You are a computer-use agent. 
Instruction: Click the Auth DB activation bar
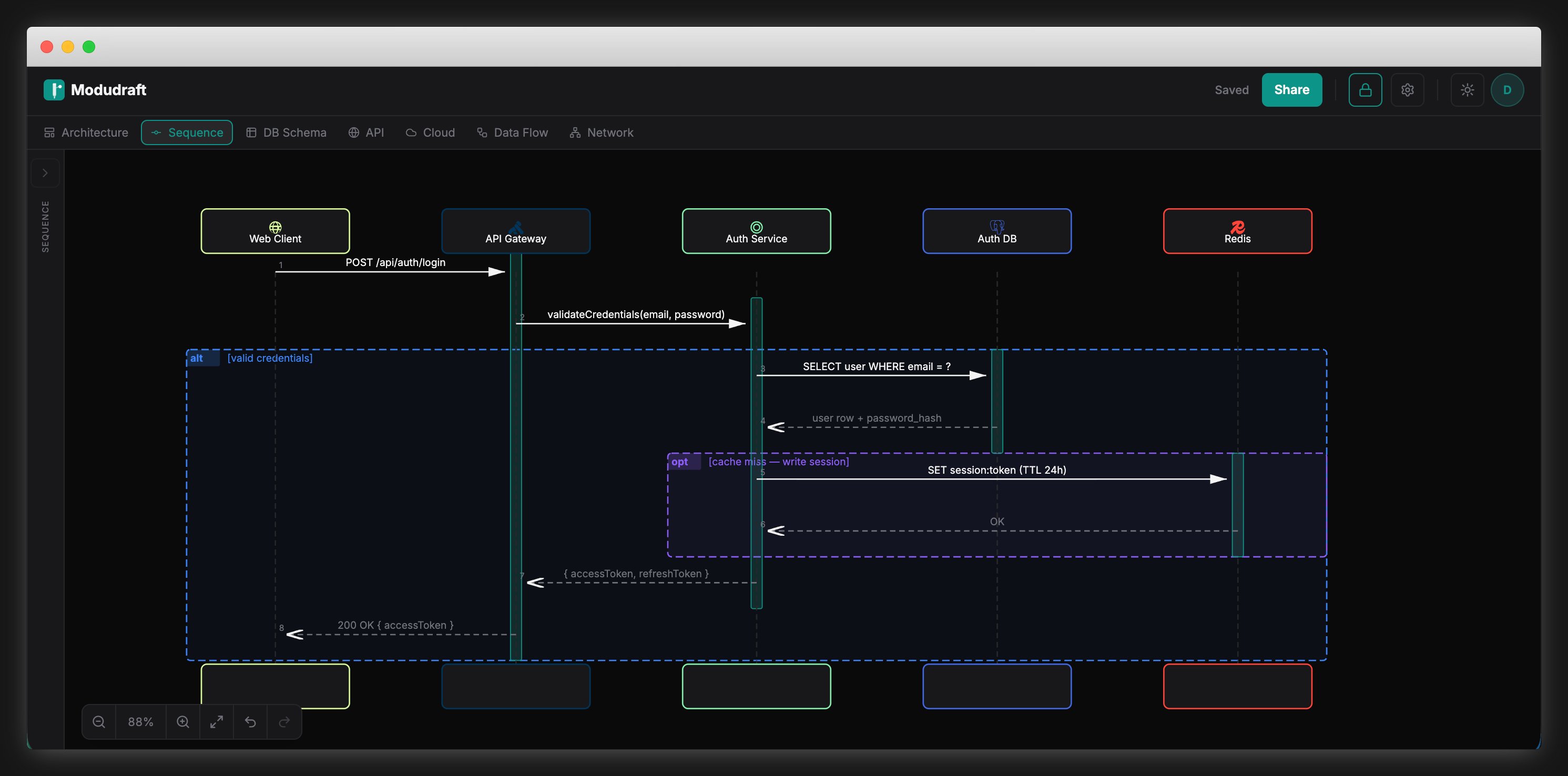pos(996,401)
